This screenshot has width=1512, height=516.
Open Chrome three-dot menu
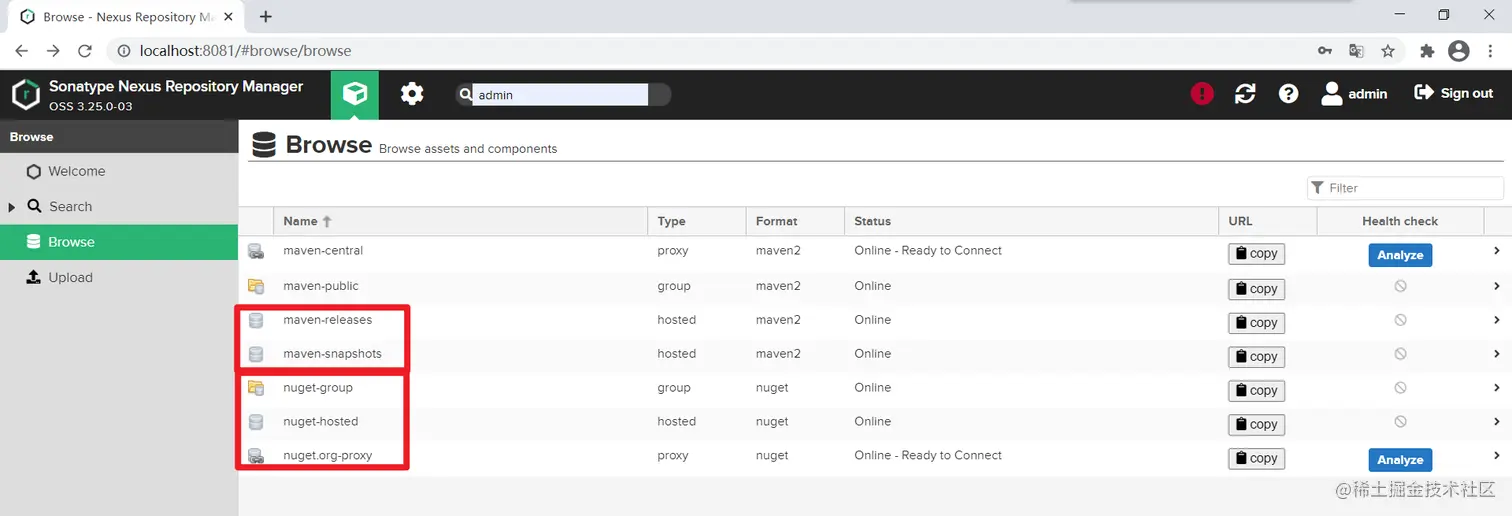(1489, 50)
